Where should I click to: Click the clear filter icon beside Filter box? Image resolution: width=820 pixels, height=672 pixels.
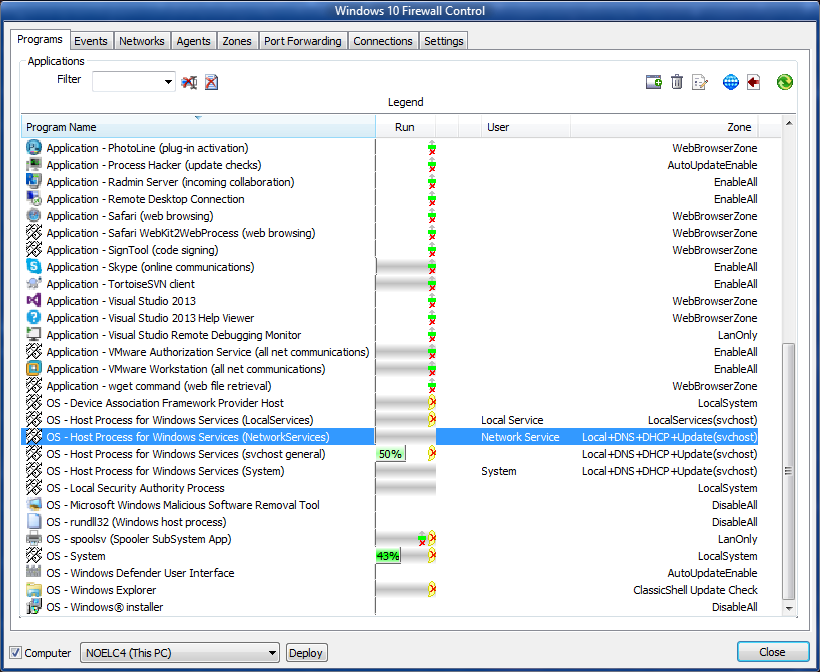point(189,82)
